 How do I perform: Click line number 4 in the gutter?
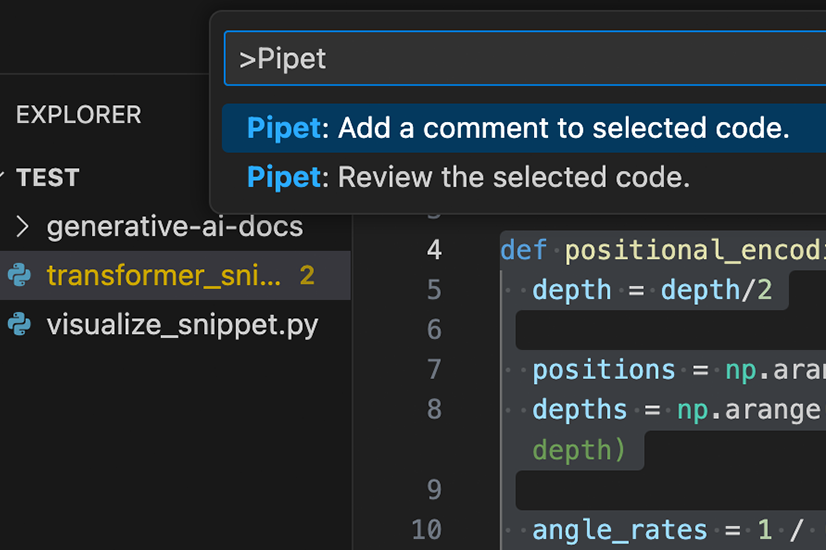(x=433, y=249)
